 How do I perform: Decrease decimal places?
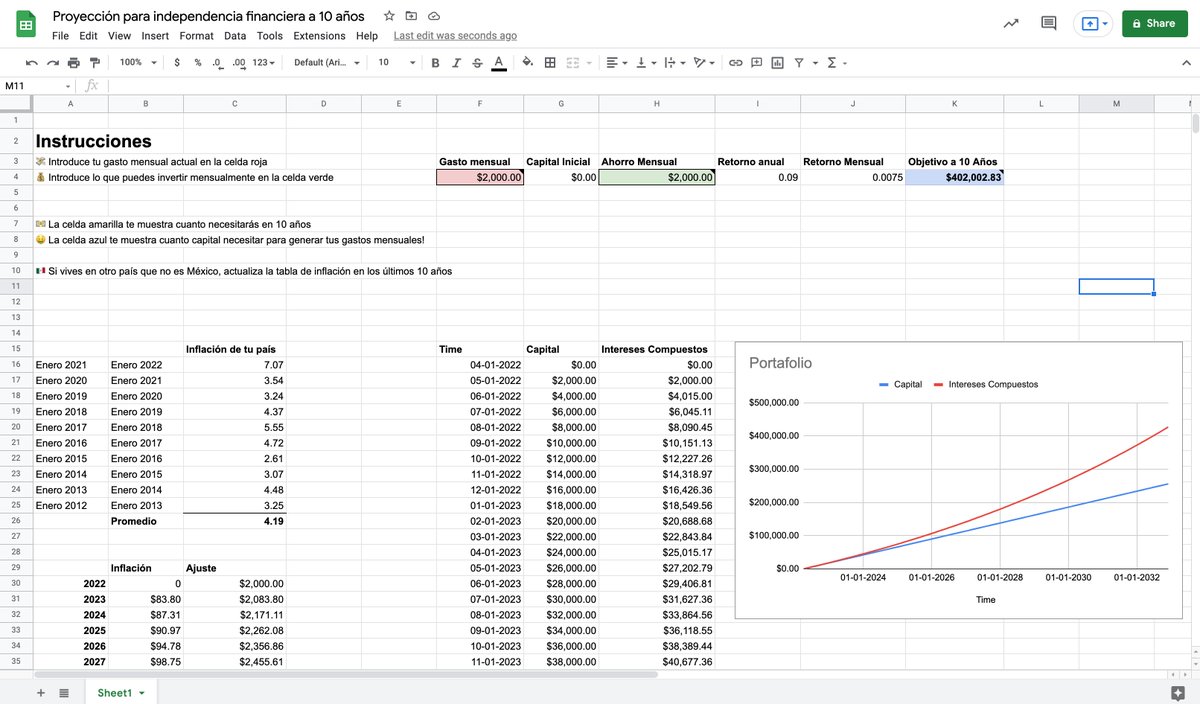click(217, 63)
